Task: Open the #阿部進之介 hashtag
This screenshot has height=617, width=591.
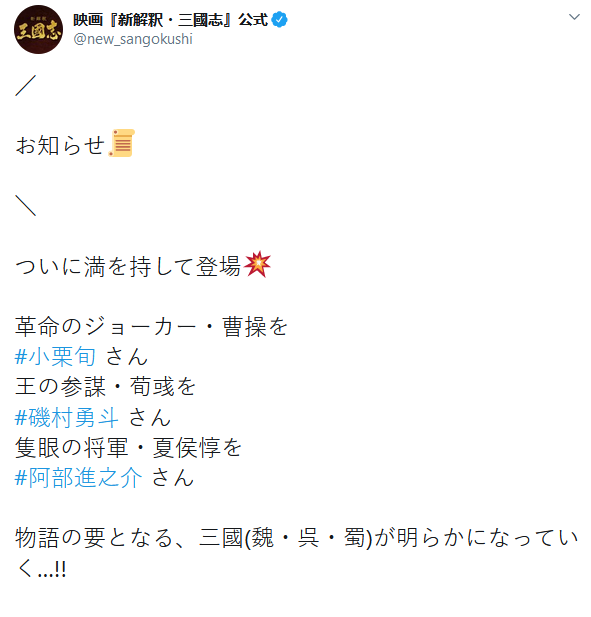Action: [78, 478]
